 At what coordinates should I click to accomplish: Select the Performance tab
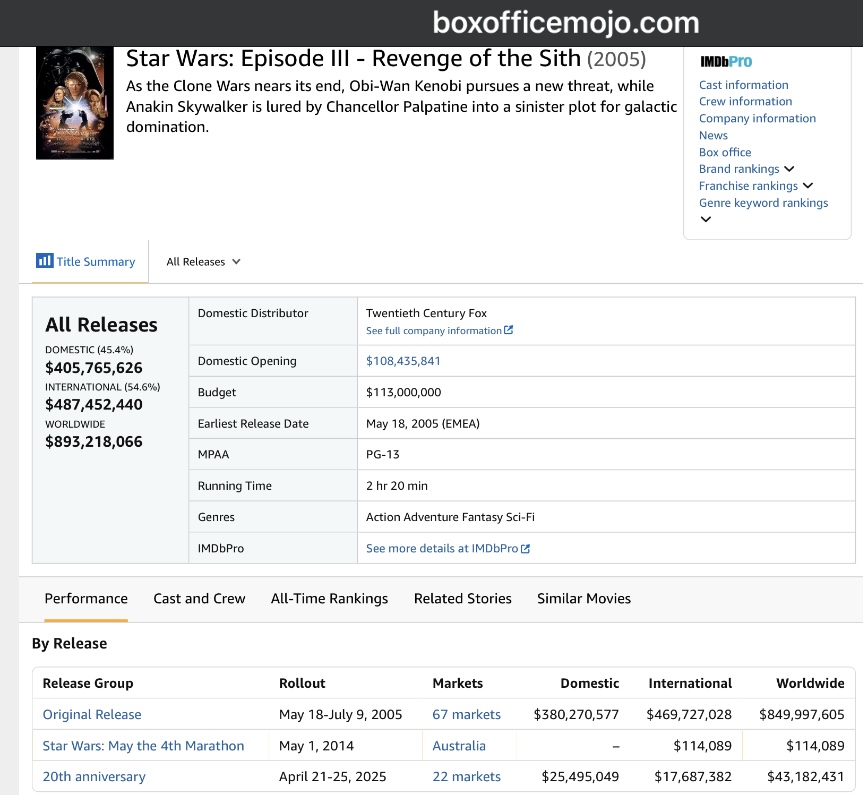86,598
